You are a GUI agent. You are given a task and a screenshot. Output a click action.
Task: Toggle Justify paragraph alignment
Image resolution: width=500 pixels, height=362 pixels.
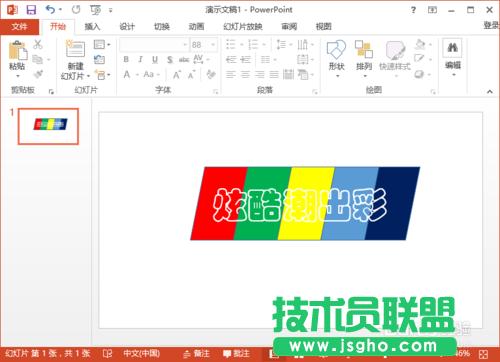[274, 74]
